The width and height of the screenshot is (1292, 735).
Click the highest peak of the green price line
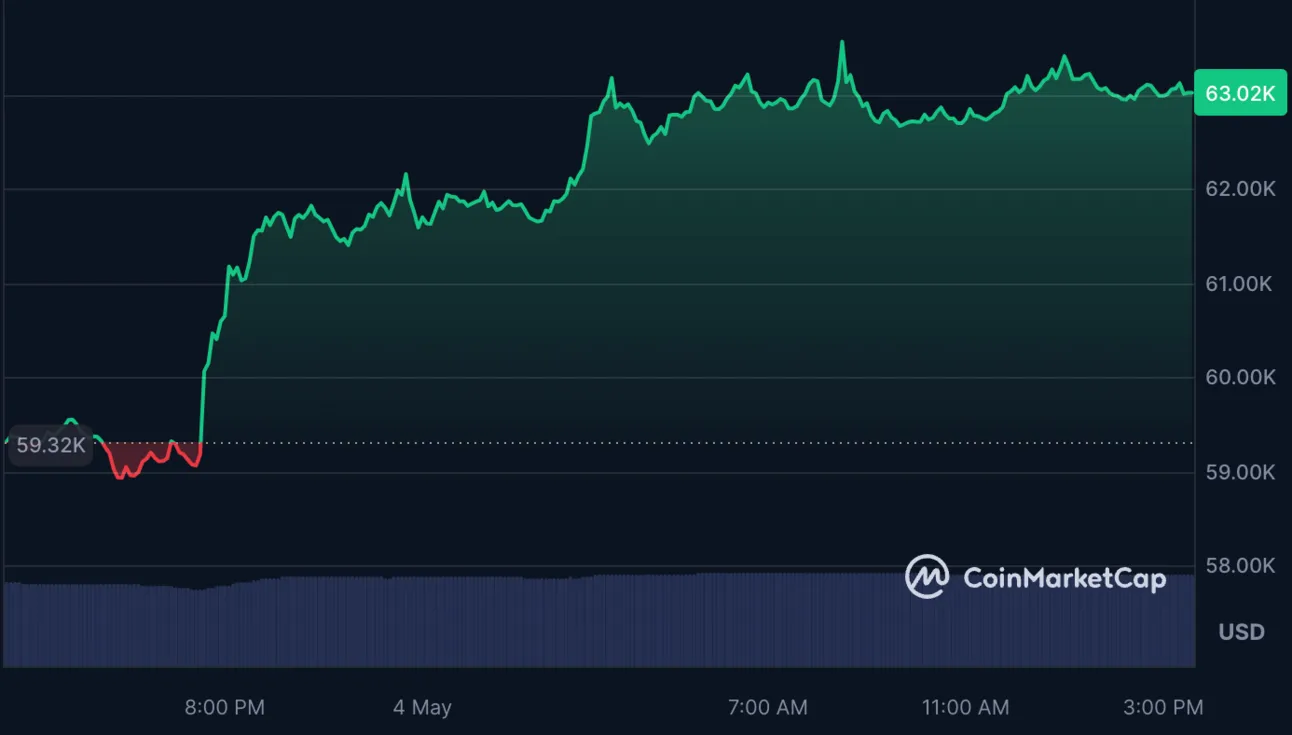(842, 43)
